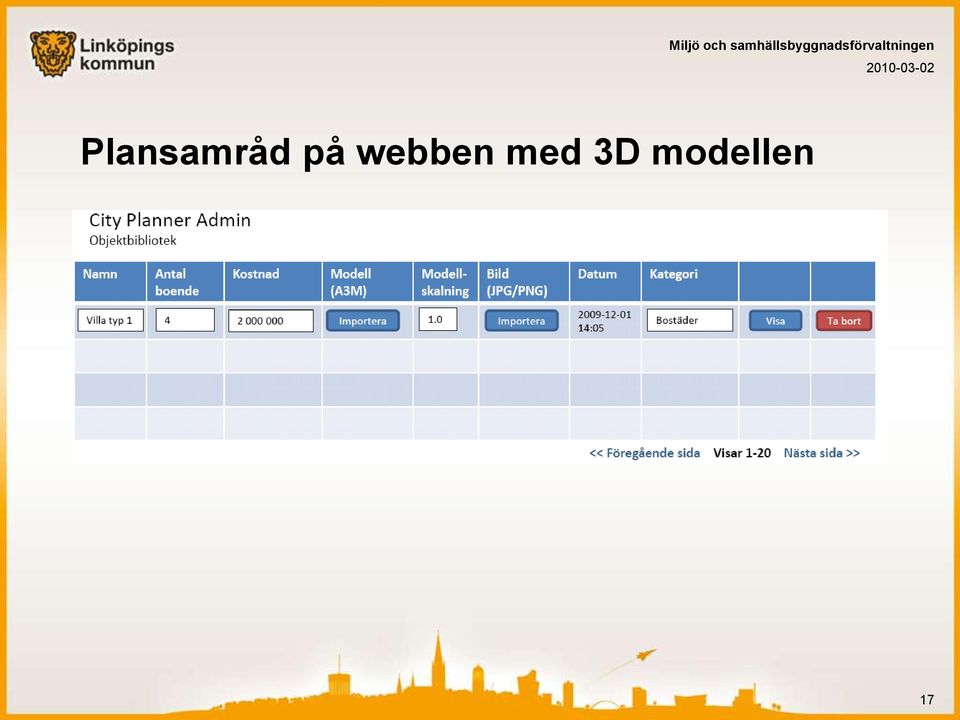
Task: Click the Modellskalning field showing 1.0
Action: click(x=438, y=319)
